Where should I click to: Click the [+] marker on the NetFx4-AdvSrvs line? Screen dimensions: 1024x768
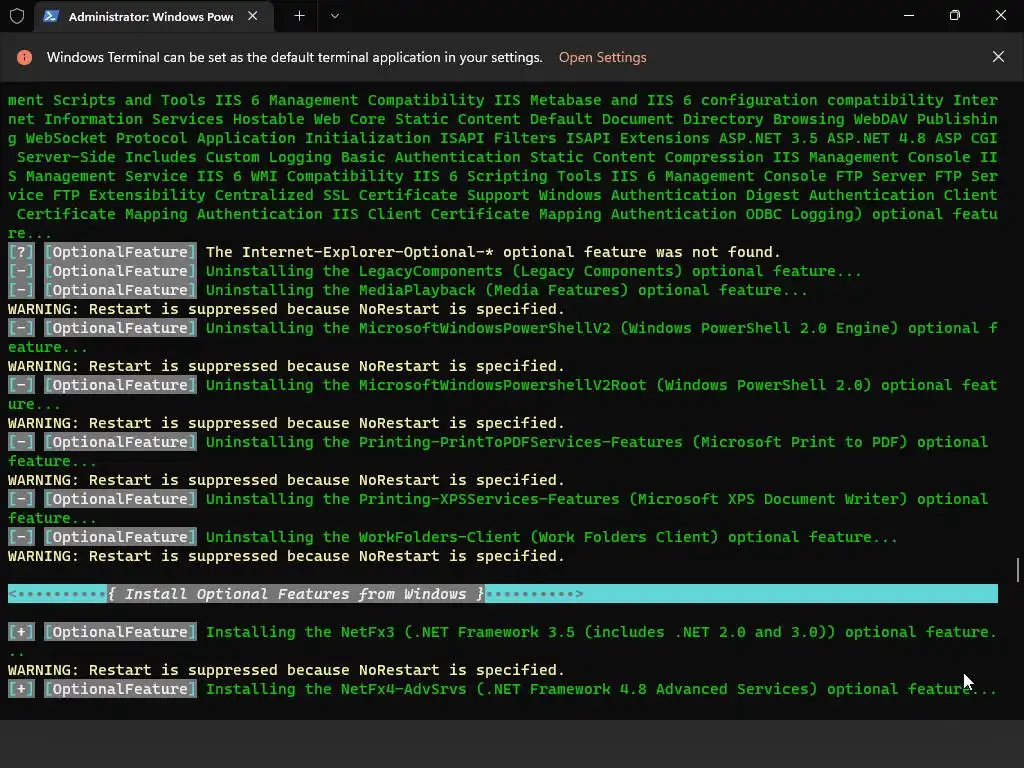coord(21,689)
